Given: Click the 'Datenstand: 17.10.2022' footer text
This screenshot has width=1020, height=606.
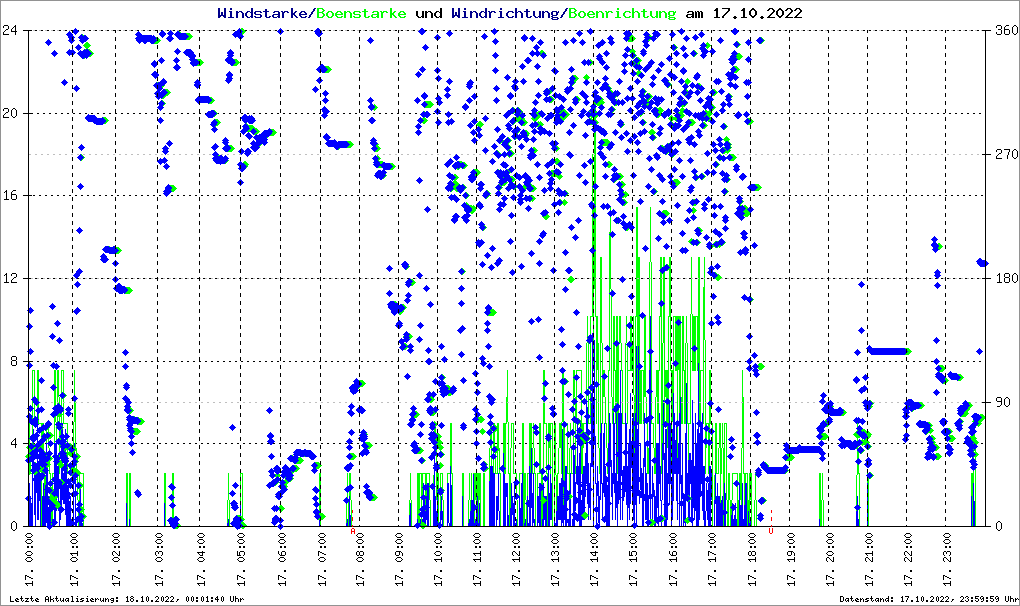Looking at the screenshot, I should [x=895, y=599].
